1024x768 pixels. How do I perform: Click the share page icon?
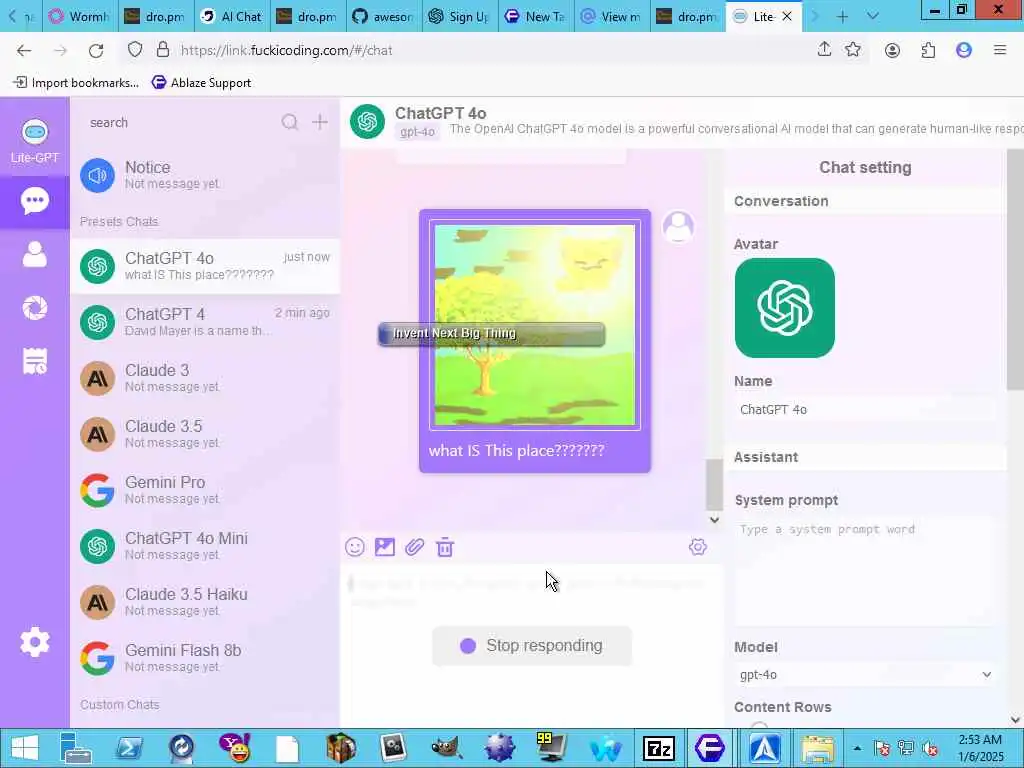824,50
